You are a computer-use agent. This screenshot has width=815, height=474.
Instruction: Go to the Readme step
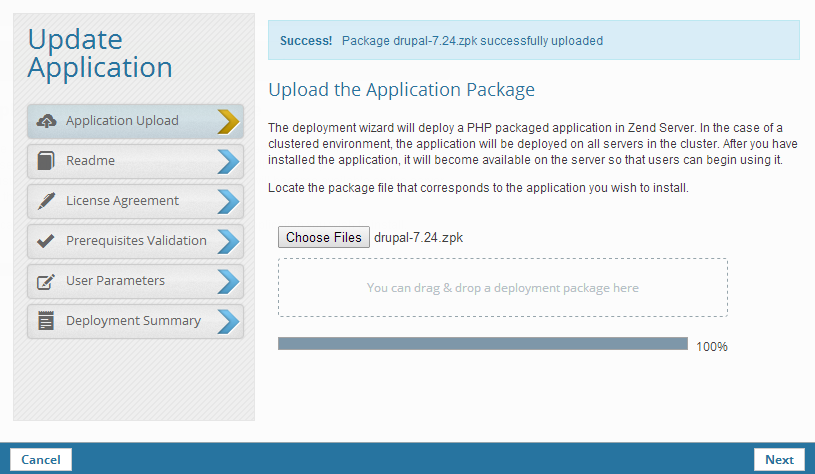tap(90, 161)
